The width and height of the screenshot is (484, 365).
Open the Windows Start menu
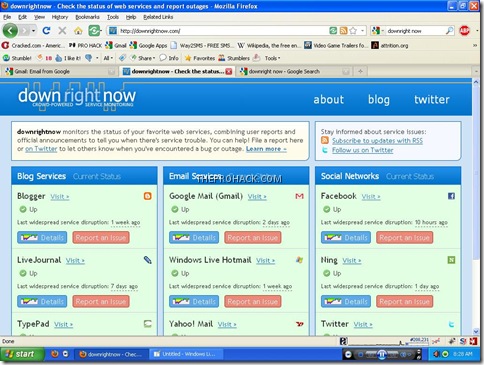22,354
